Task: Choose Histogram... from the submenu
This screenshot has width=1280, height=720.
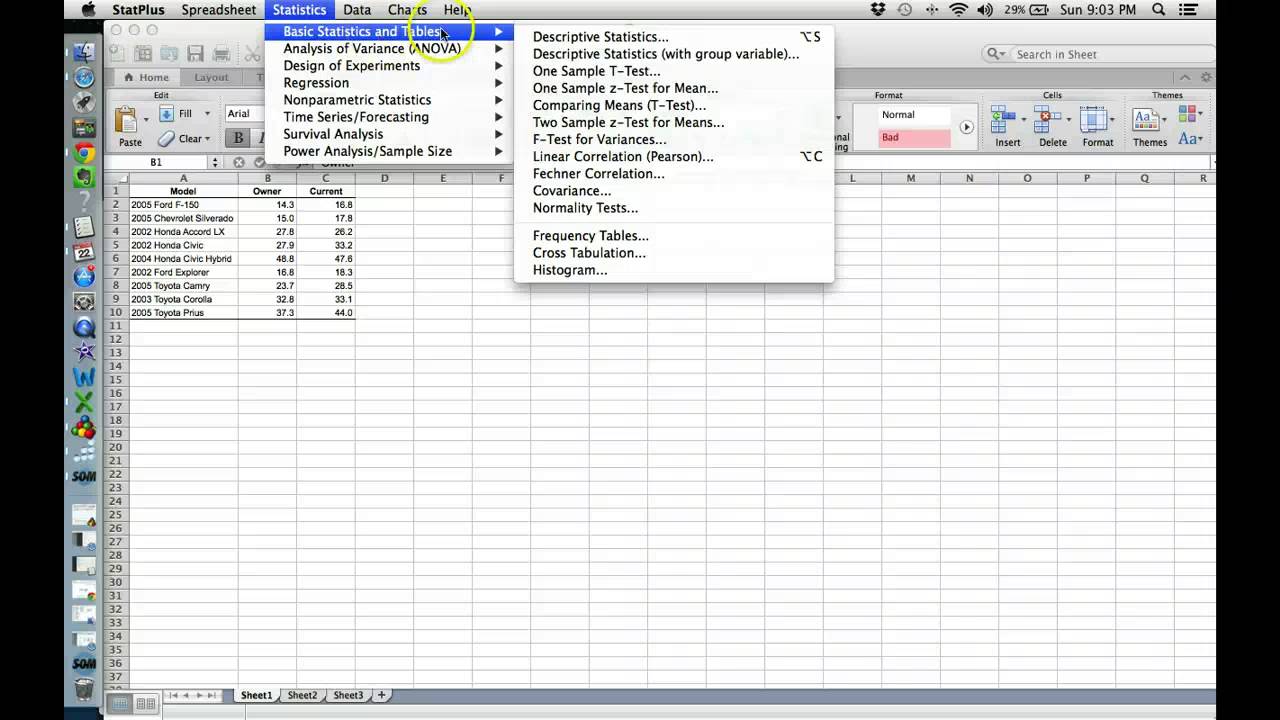Action: tap(674, 270)
